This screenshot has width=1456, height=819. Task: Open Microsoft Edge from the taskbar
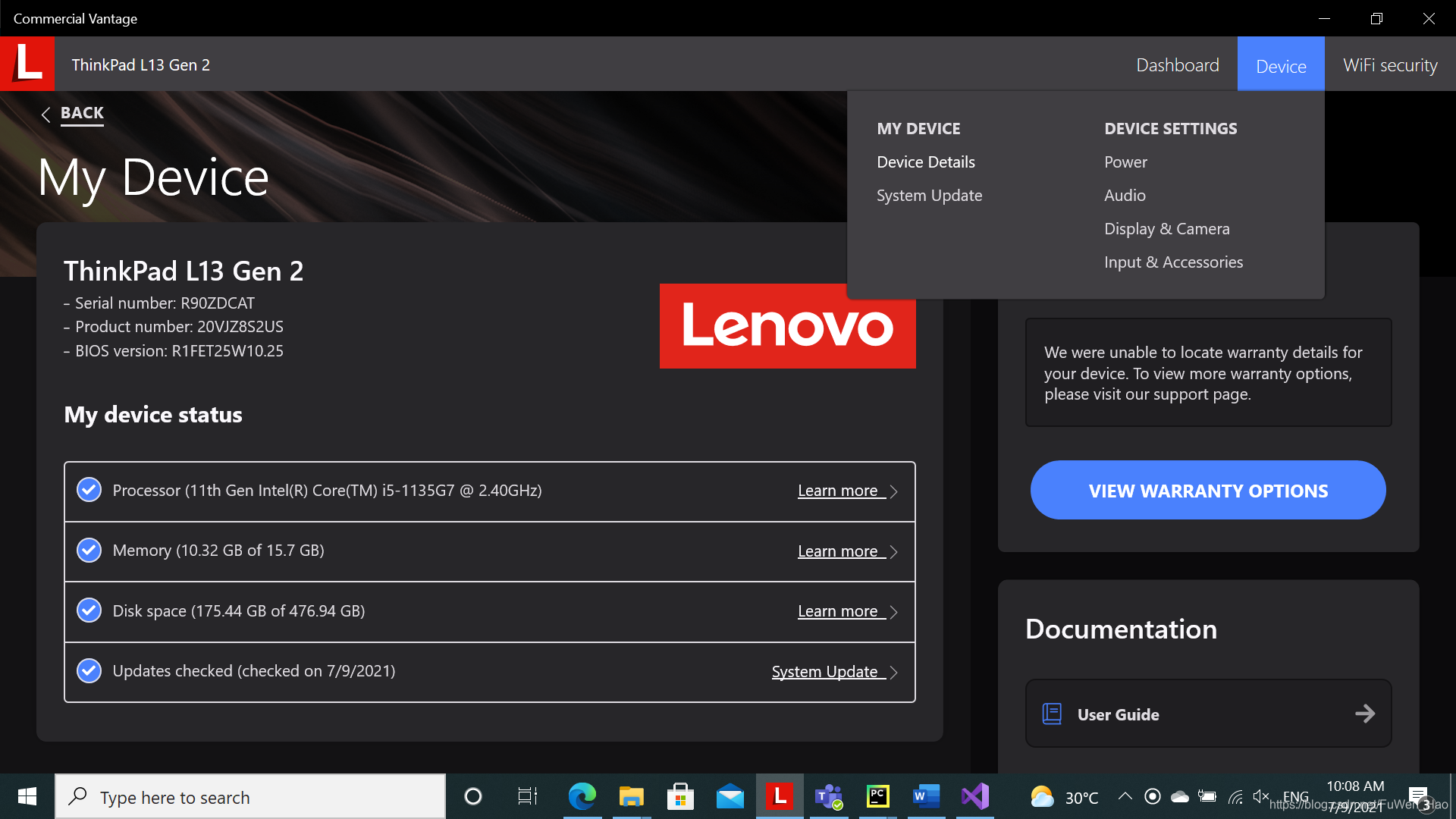tap(582, 796)
